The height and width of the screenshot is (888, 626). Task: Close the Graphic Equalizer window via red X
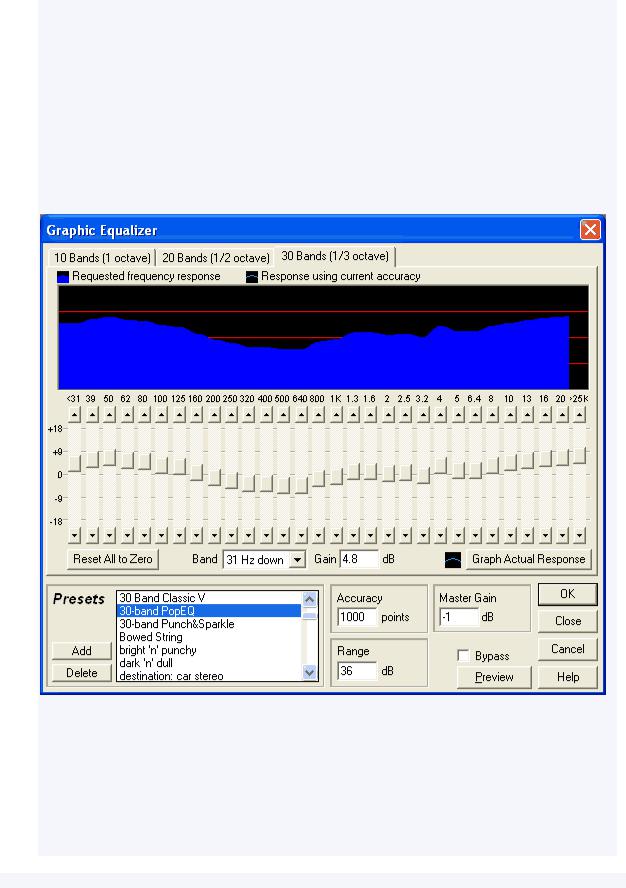pyautogui.click(x=590, y=229)
